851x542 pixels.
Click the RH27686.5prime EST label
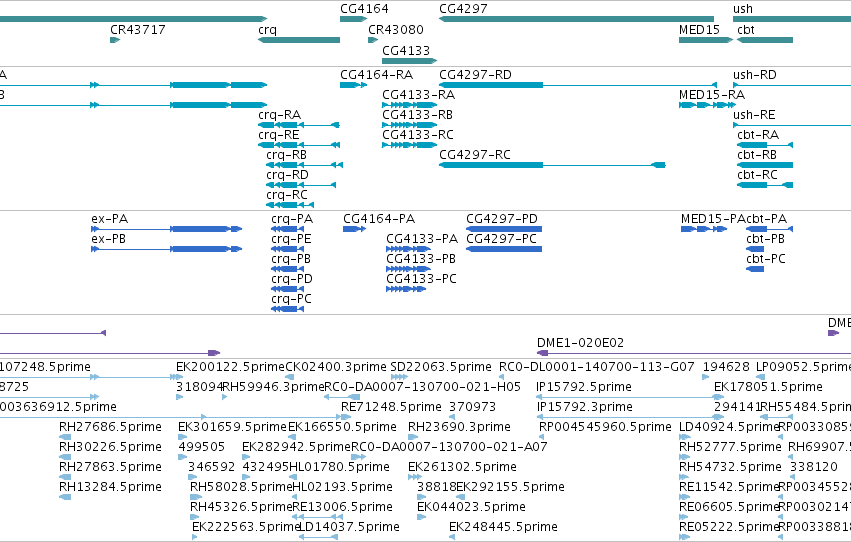[111, 427]
